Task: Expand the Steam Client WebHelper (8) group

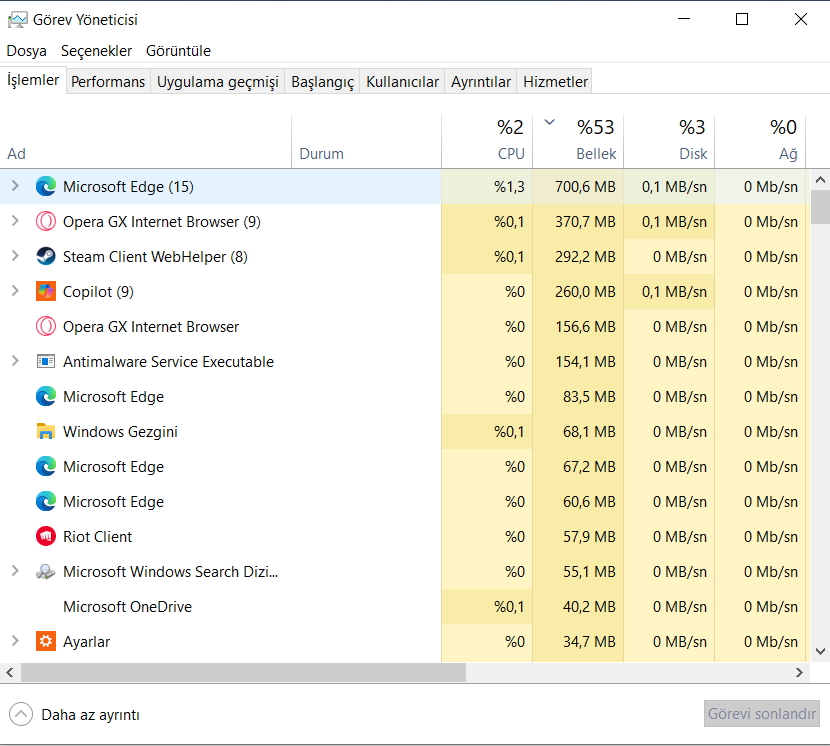Action: (x=15, y=256)
